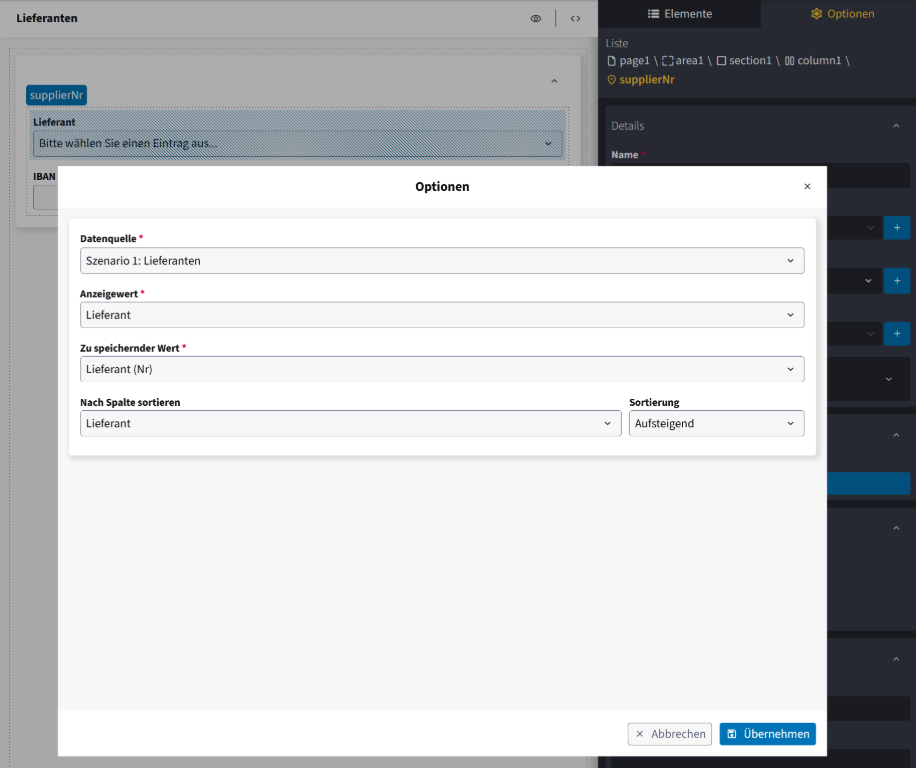Image resolution: width=916 pixels, height=768 pixels.
Task: Close the Optionen dialog
Action: (x=807, y=186)
